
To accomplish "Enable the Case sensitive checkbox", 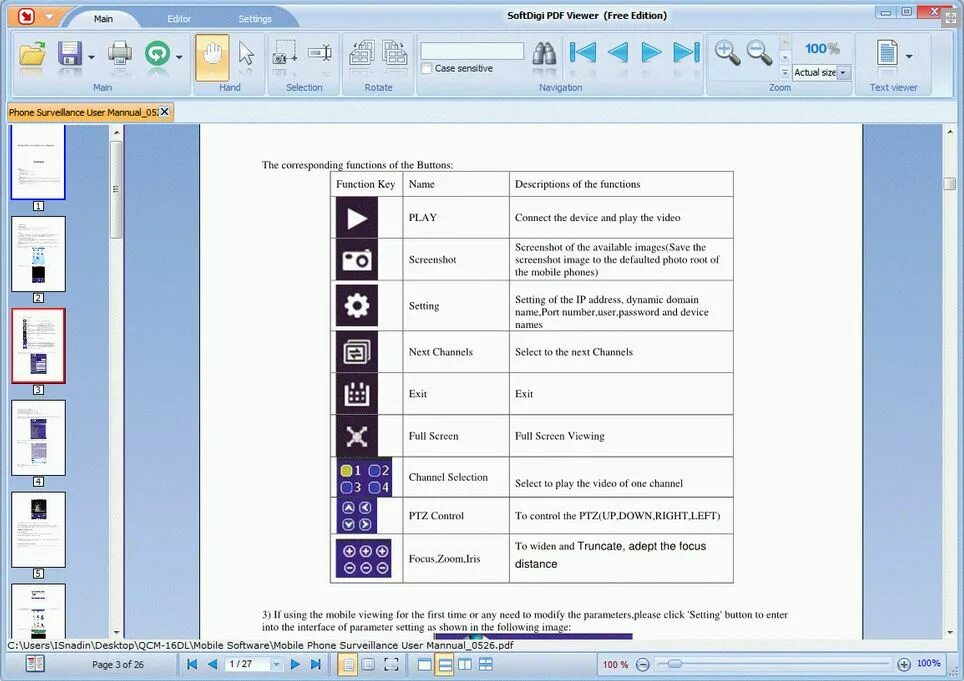I will tap(427, 68).
